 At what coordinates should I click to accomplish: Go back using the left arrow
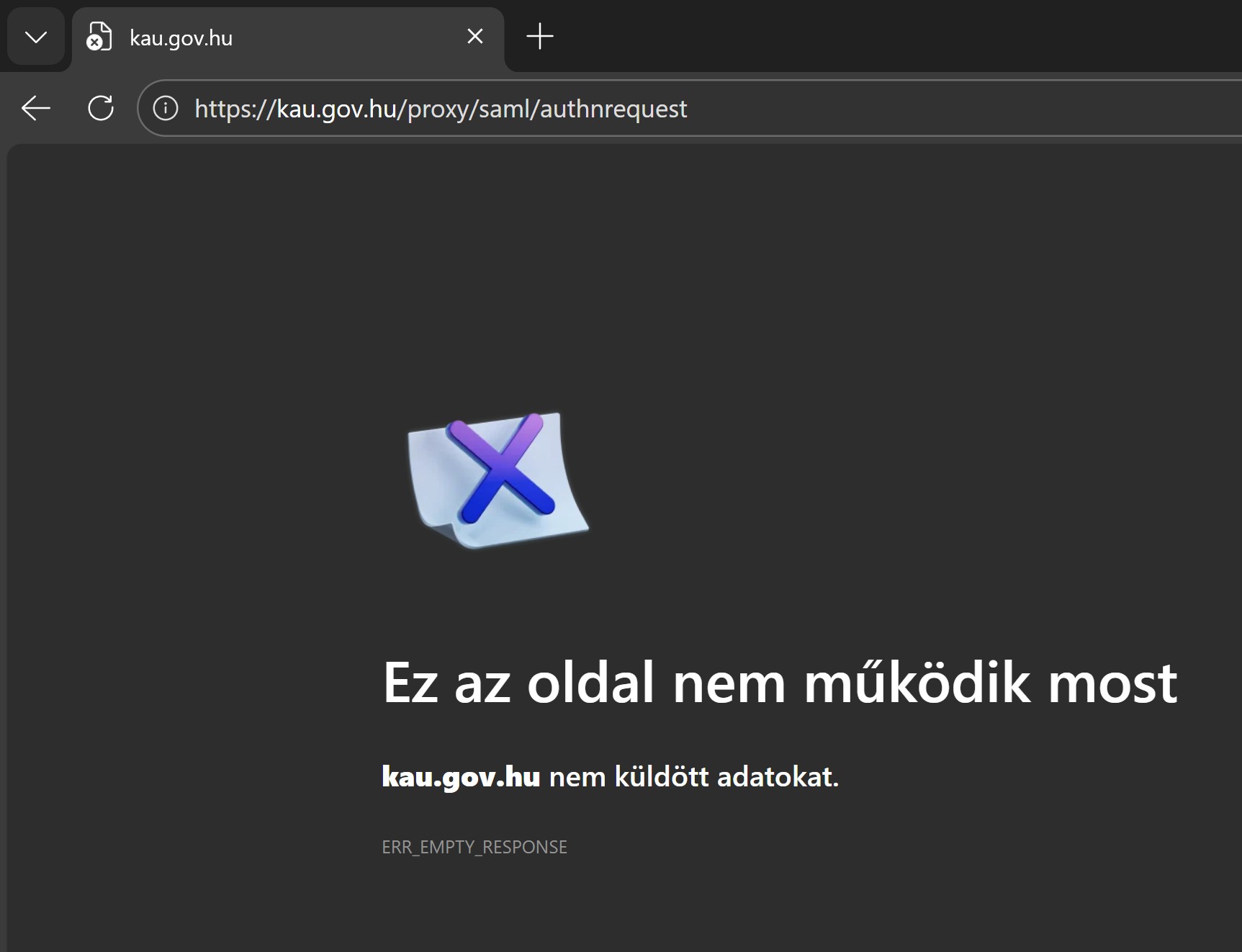click(x=35, y=109)
